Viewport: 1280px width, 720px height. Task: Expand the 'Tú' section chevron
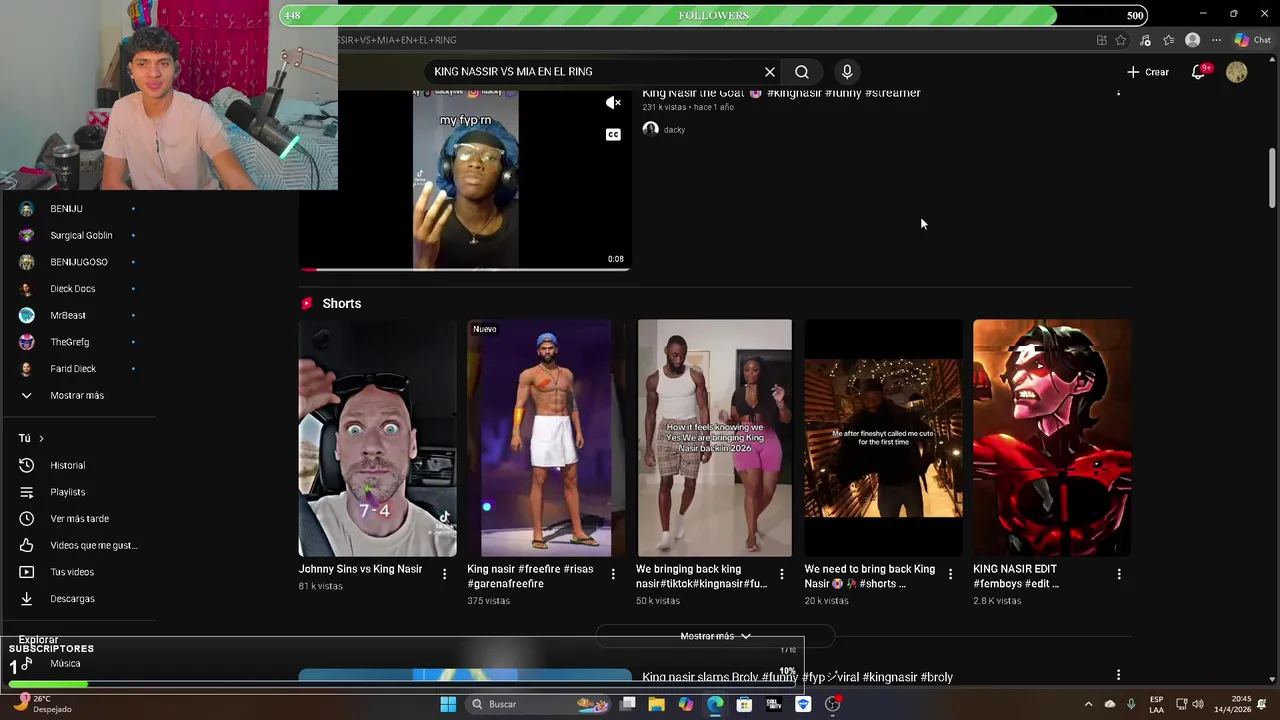pos(41,438)
